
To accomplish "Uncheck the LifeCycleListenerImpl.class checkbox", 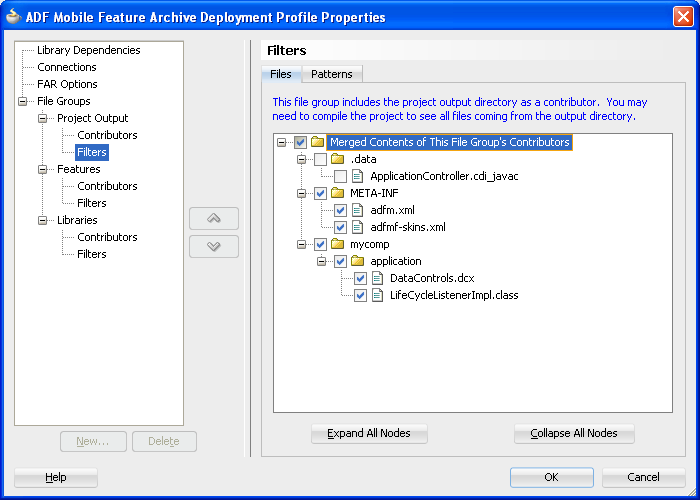I will (360, 296).
